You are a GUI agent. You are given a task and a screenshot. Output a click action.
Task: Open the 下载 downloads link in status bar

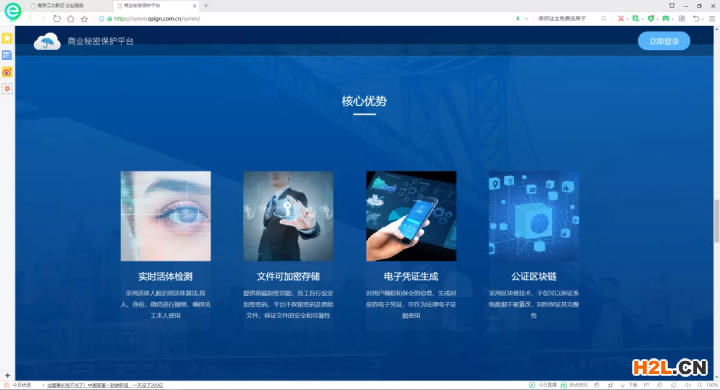pos(633,385)
